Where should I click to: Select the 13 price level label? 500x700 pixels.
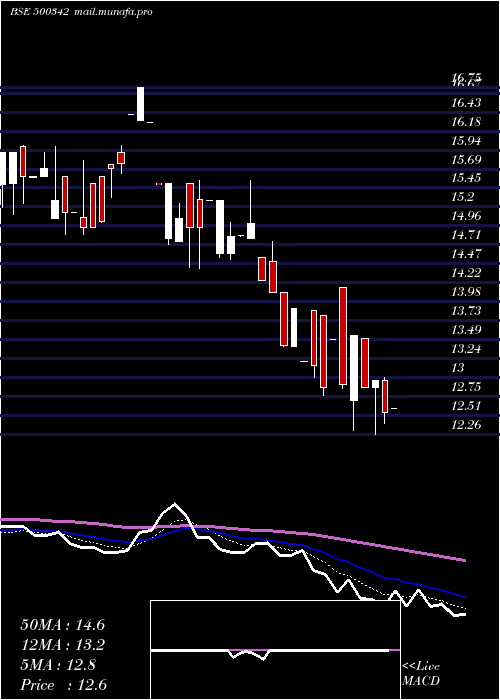pos(458,368)
